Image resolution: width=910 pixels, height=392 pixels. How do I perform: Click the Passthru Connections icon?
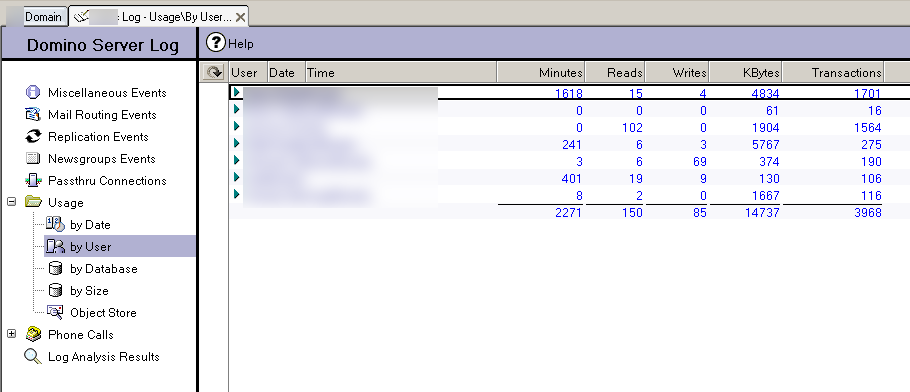[34, 181]
